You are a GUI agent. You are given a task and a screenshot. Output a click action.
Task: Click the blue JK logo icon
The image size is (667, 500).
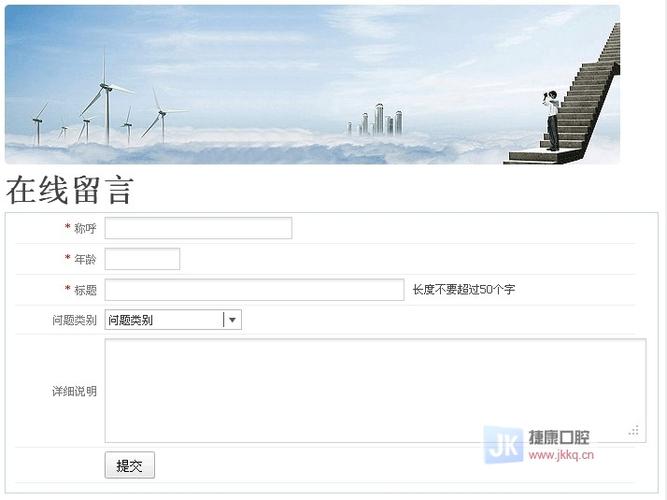(503, 445)
